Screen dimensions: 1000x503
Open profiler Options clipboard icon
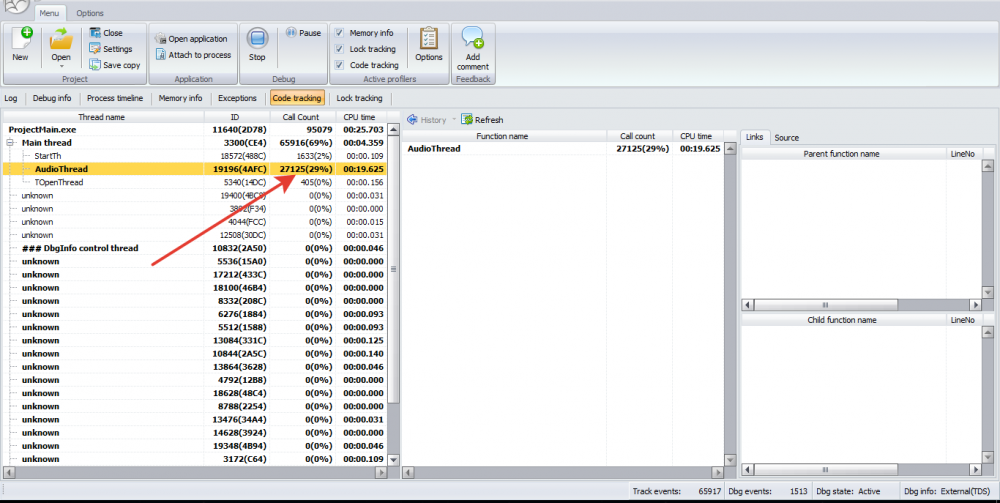pos(429,38)
